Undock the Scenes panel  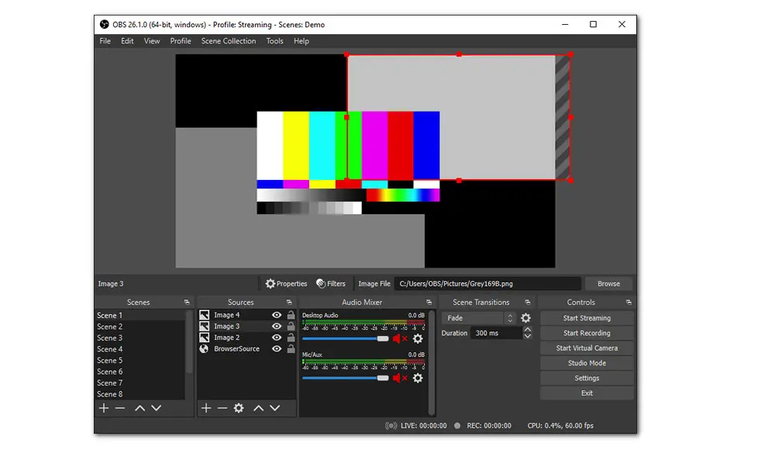click(x=186, y=302)
